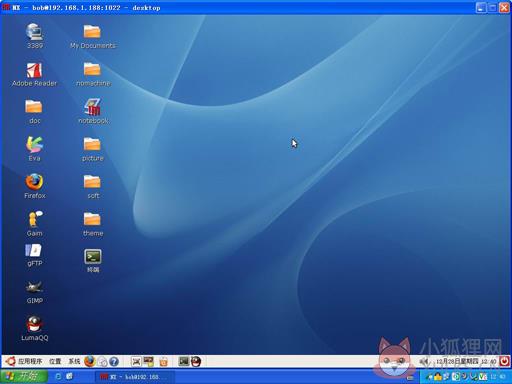Click the yellow tray icon in Windows taskbar
Image resolution: width=512 pixels, height=384 pixels.
437,377
